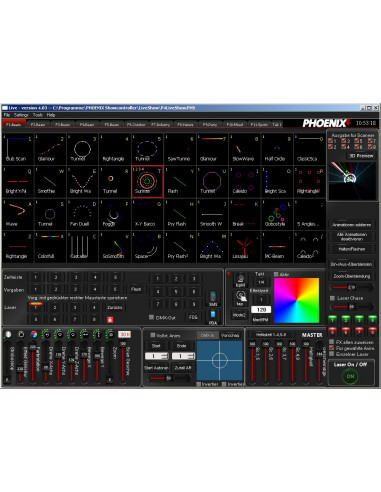Click the Scan Geschw. fader
381x492 pixels.
(x=123, y=362)
